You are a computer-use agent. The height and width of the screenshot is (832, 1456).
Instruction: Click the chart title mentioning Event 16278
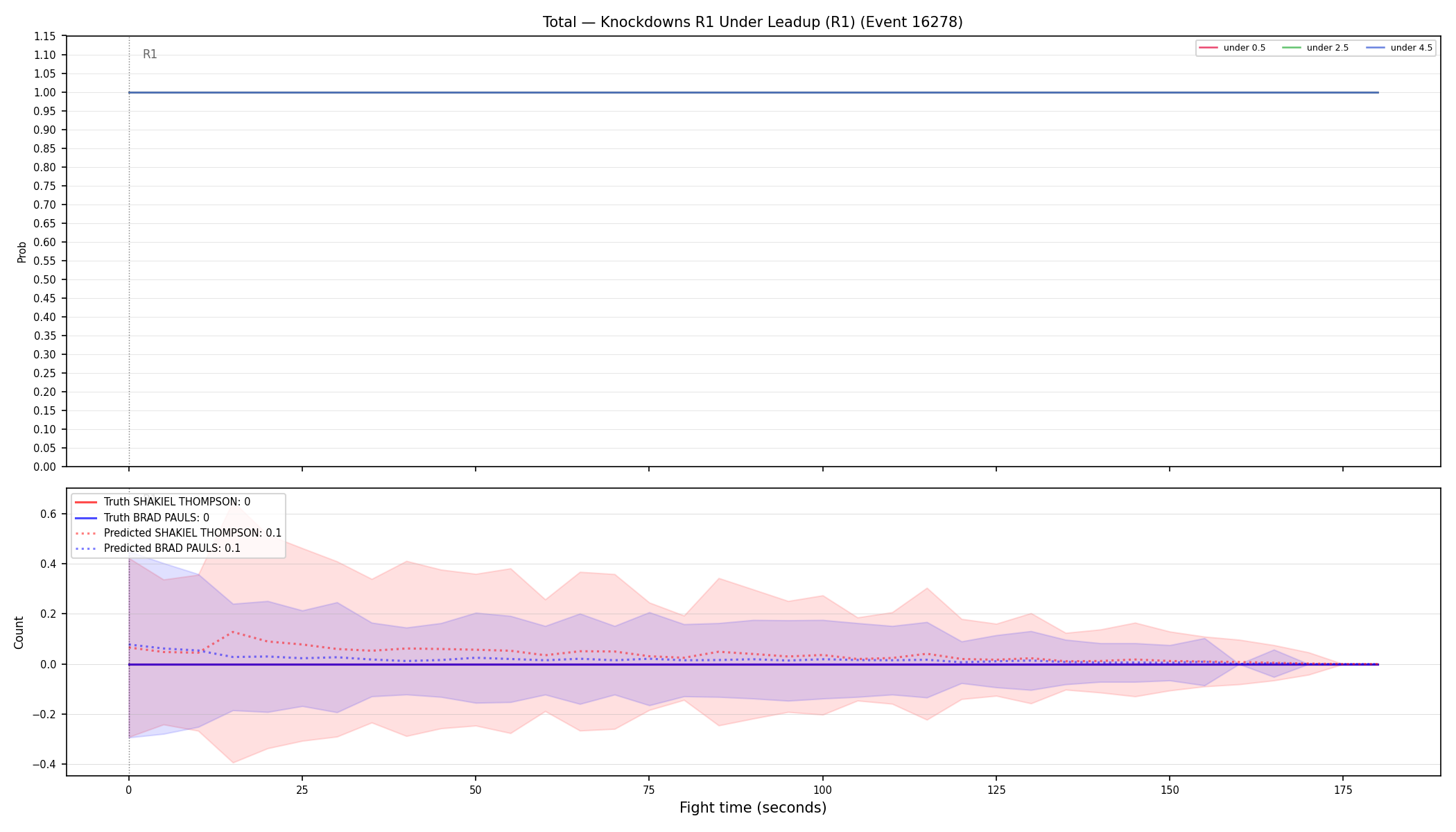[x=752, y=22]
